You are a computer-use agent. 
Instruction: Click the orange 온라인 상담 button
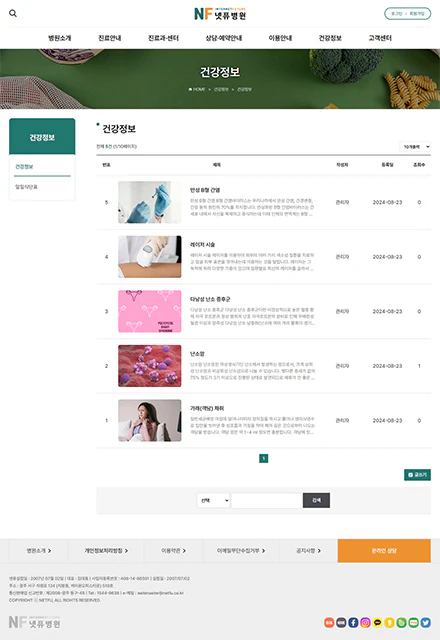(x=384, y=551)
